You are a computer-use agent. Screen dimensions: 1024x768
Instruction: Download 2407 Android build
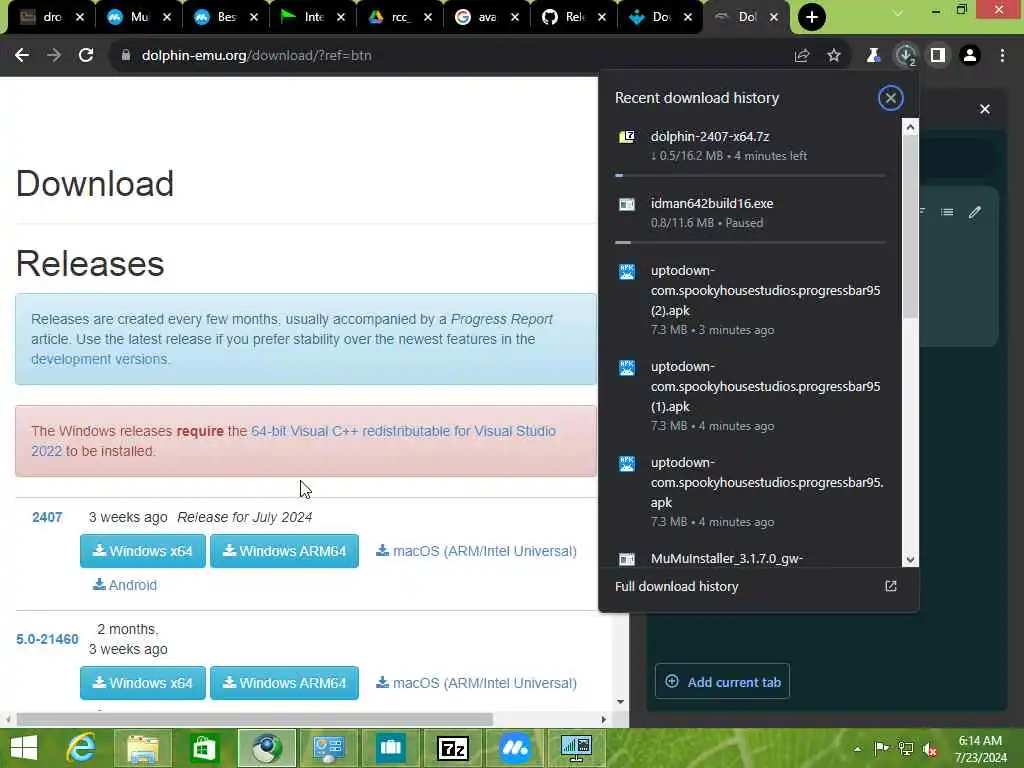click(x=125, y=585)
